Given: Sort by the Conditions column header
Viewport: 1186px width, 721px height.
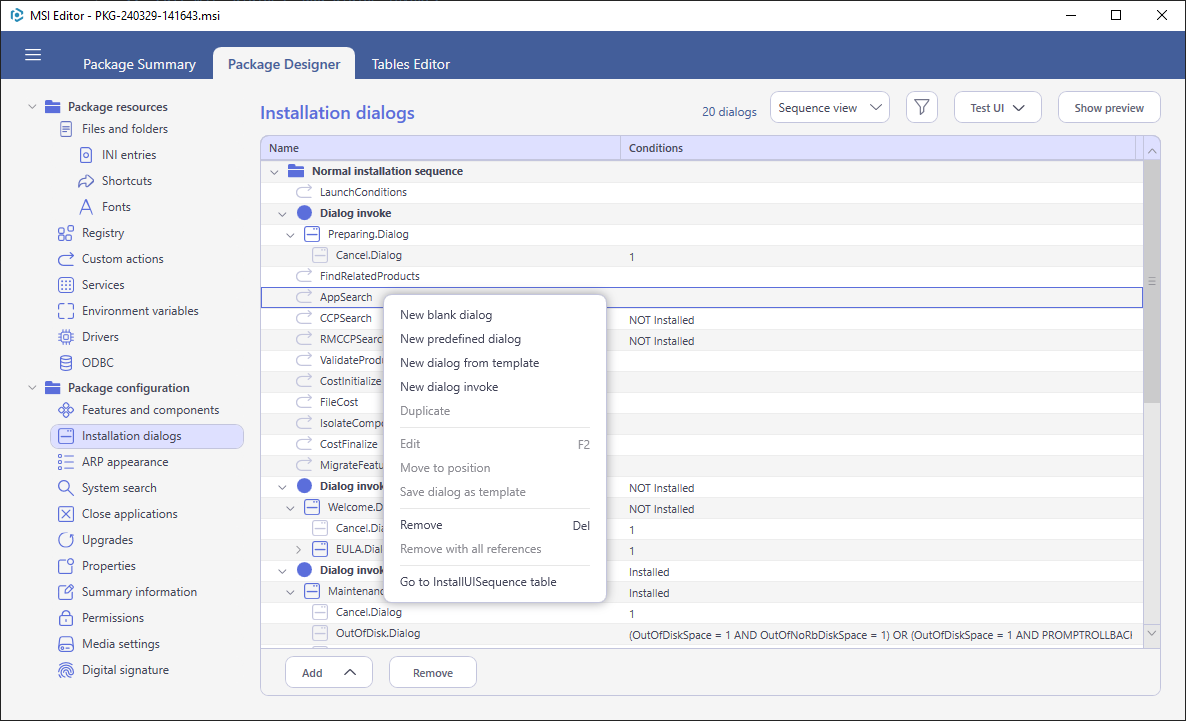Looking at the screenshot, I should pyautogui.click(x=878, y=148).
